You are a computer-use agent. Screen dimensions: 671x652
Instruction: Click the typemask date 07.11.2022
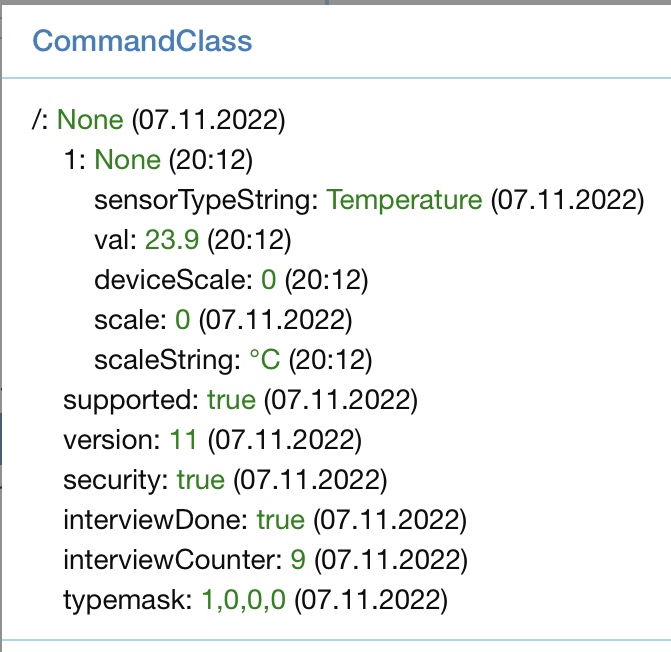pos(371,600)
